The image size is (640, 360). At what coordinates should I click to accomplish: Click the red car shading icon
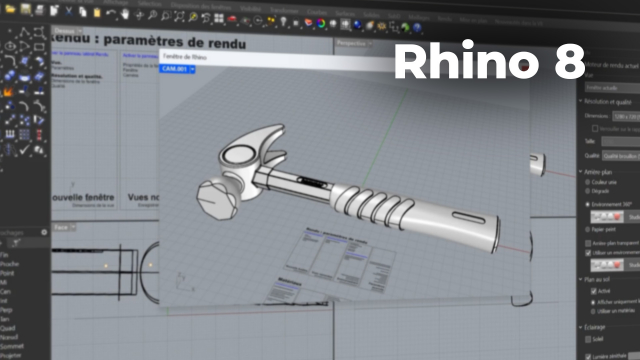point(232,19)
